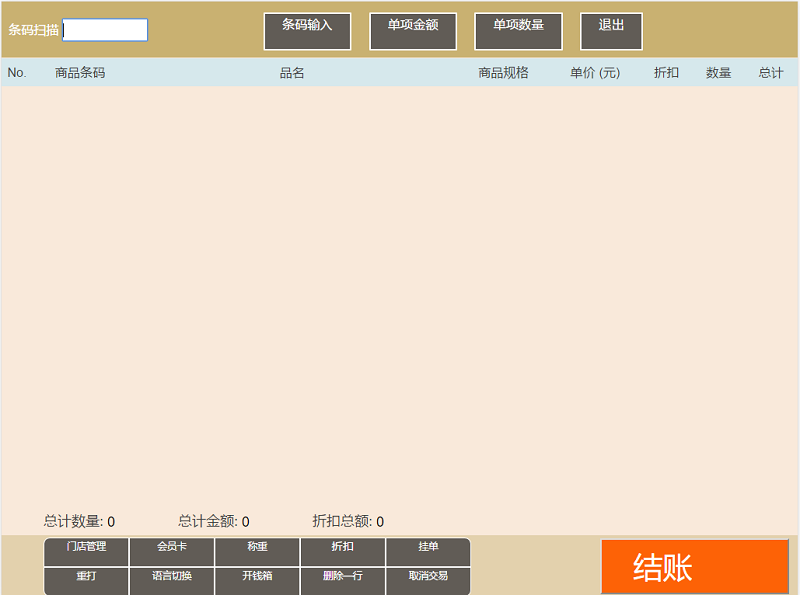The width and height of the screenshot is (800, 595).
Task: Click the 退出 exit button
Action: pos(611,32)
